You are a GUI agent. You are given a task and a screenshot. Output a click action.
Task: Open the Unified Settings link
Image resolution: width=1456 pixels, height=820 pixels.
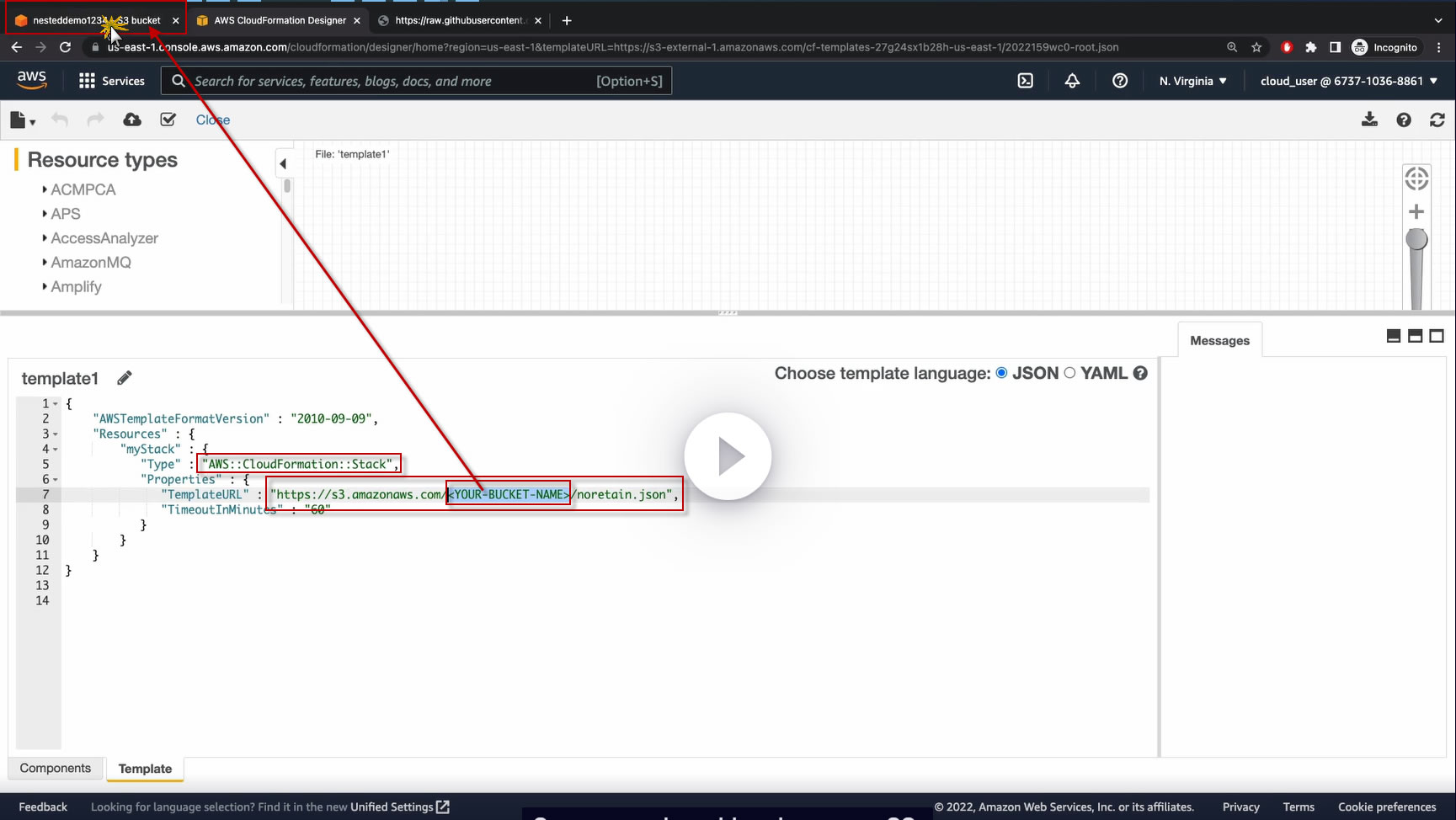[400, 807]
